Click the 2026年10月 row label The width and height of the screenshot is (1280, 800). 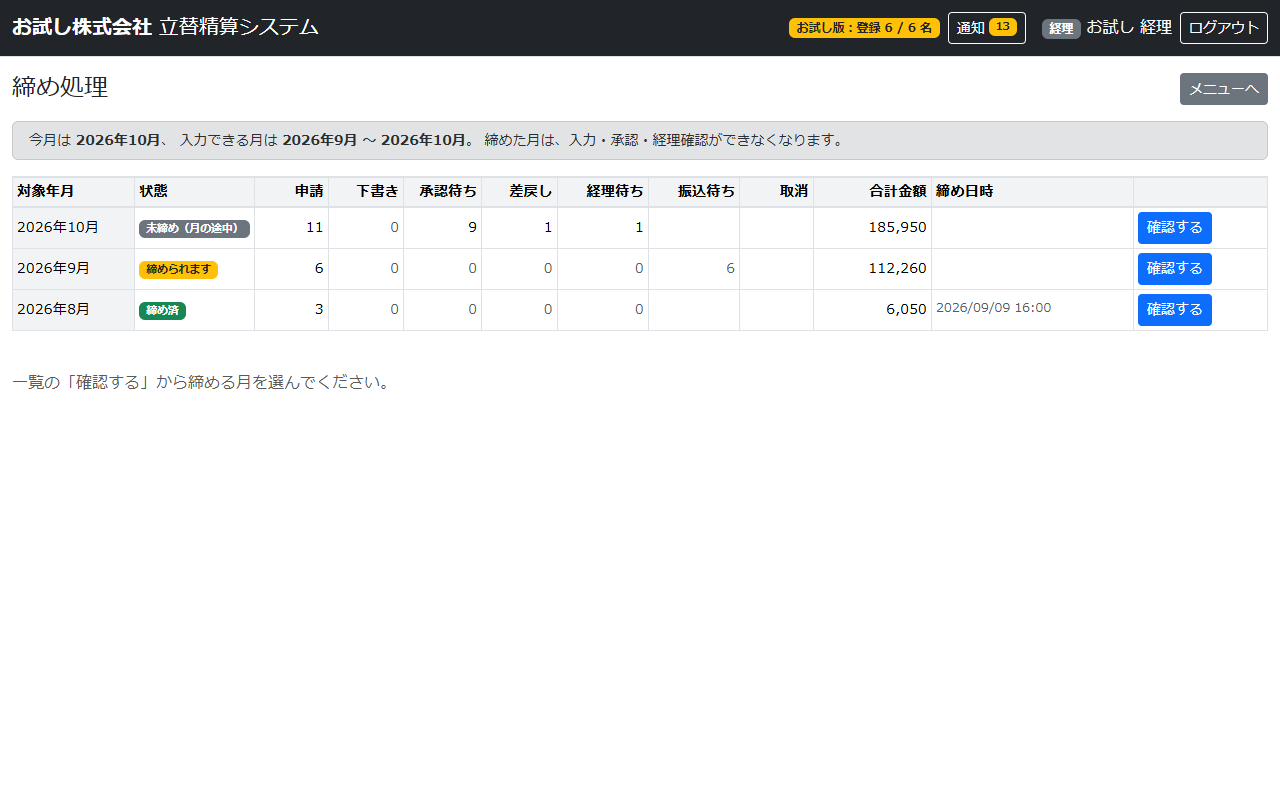(58, 227)
